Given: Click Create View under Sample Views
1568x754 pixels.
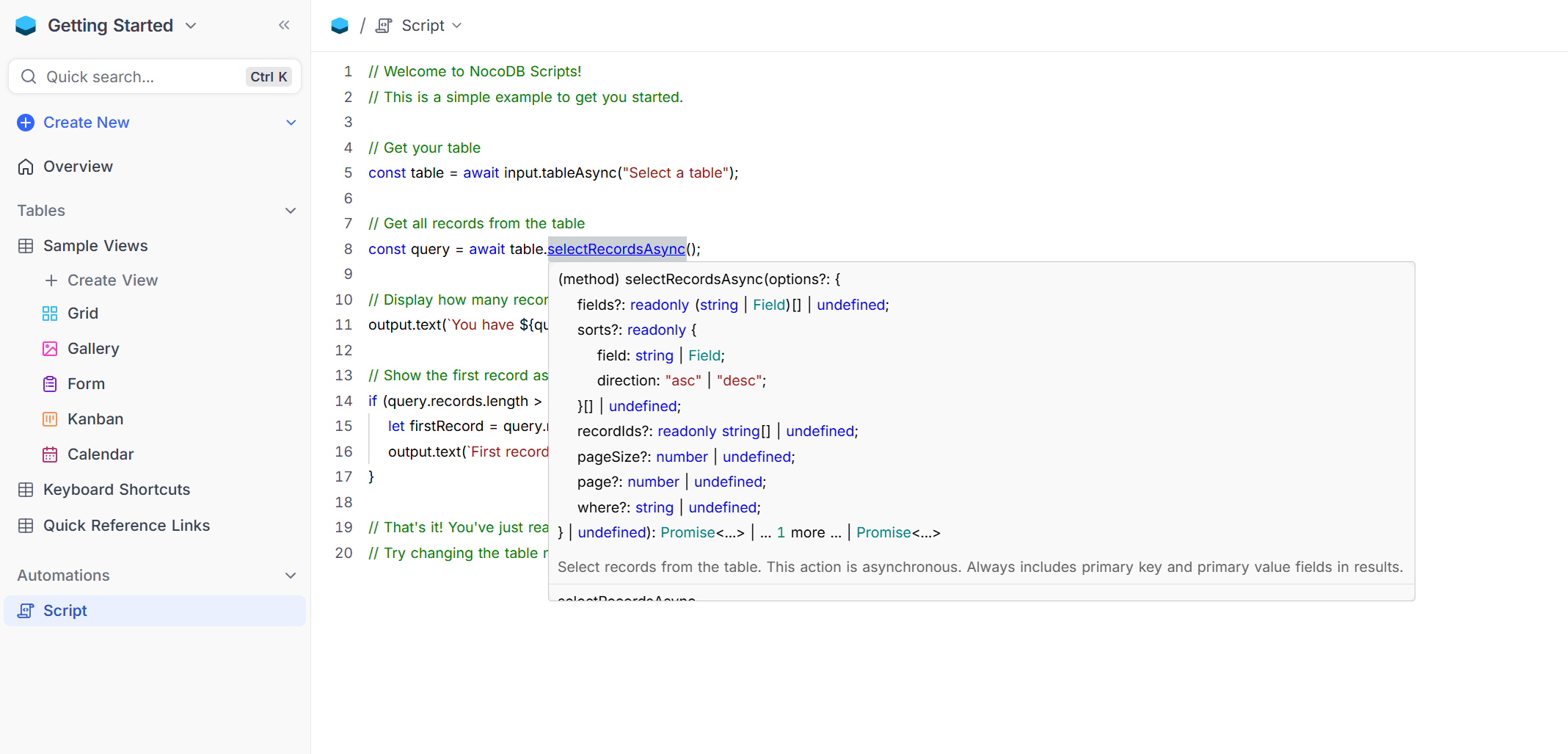Looking at the screenshot, I should [x=112, y=280].
